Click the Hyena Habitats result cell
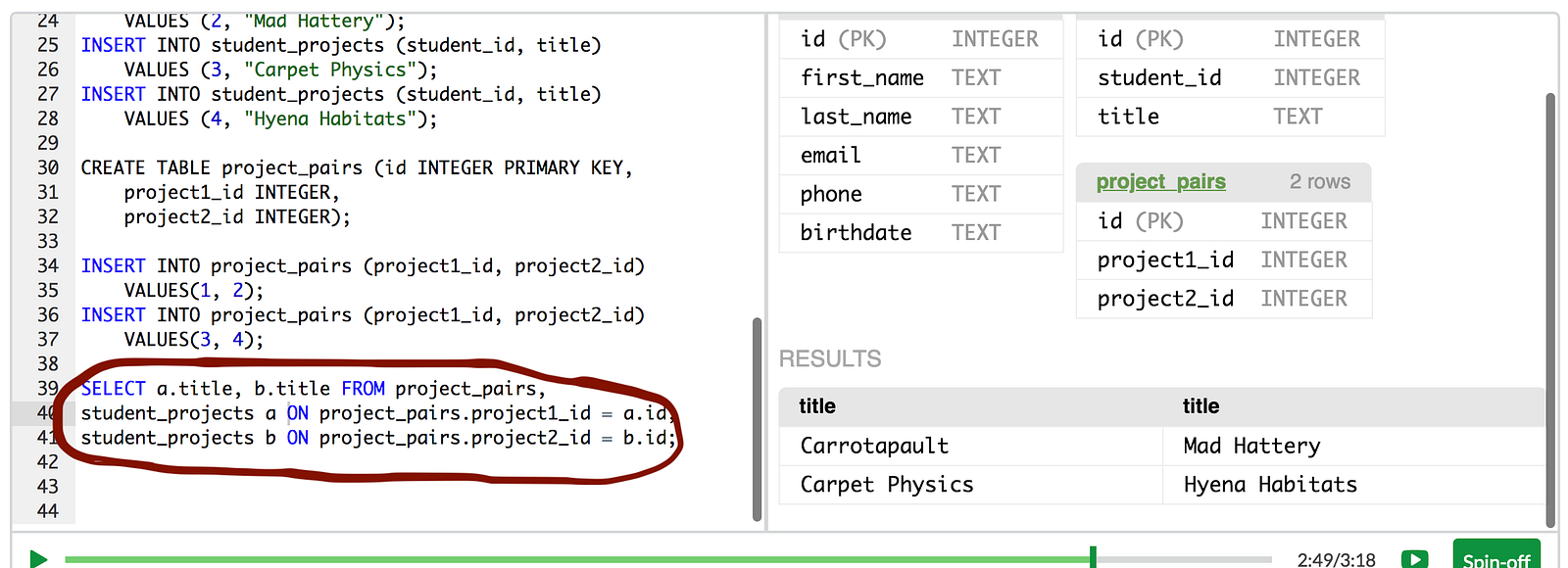The image size is (1568, 568). coord(1270,485)
